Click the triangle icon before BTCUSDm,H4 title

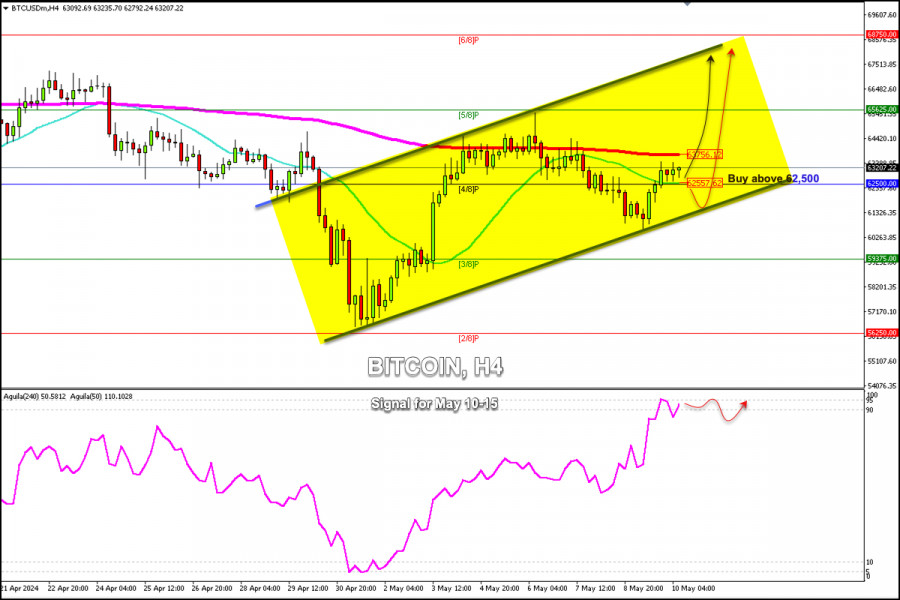pos(6,9)
